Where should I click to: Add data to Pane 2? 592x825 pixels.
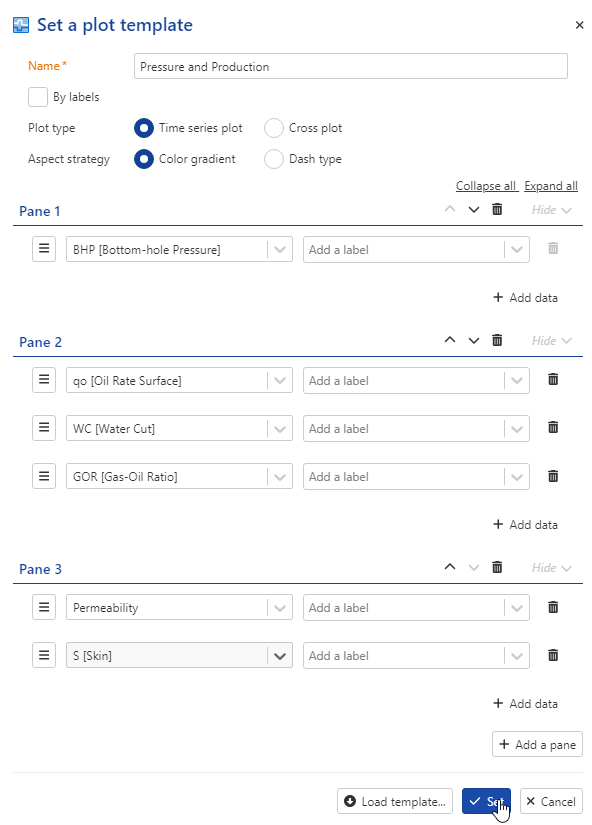525,525
